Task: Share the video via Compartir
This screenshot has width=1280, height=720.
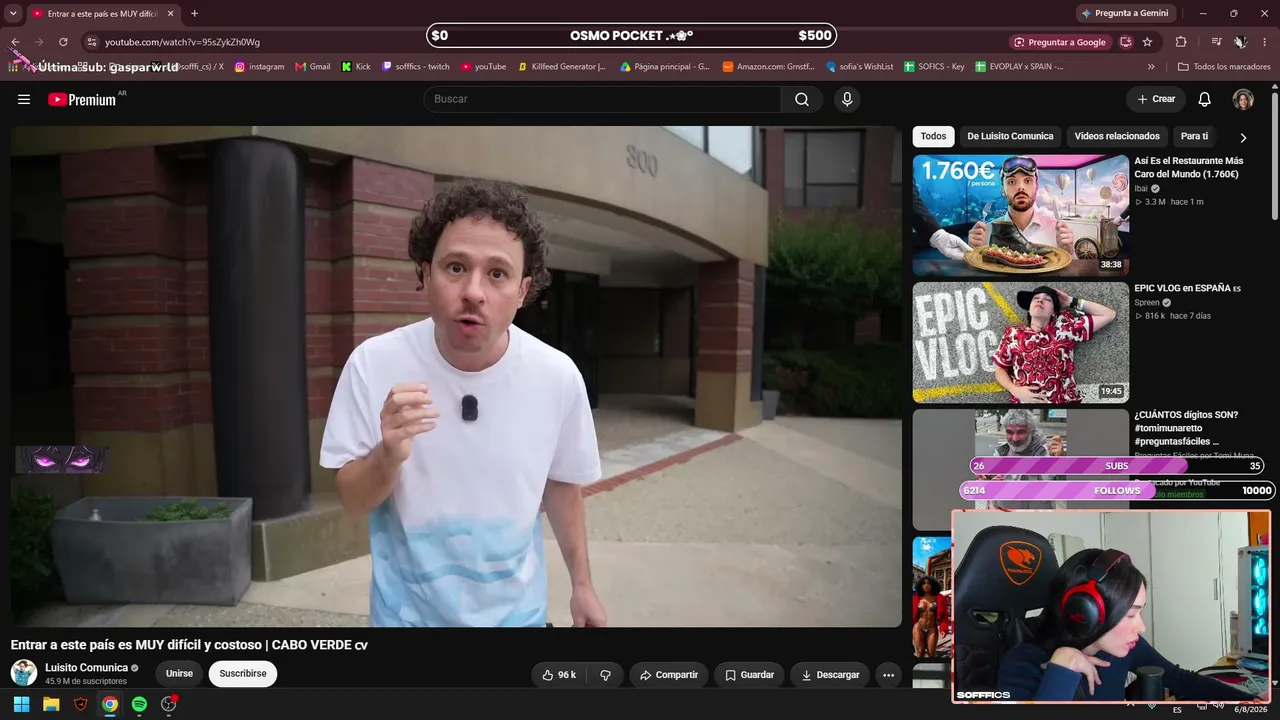Action: click(x=669, y=675)
